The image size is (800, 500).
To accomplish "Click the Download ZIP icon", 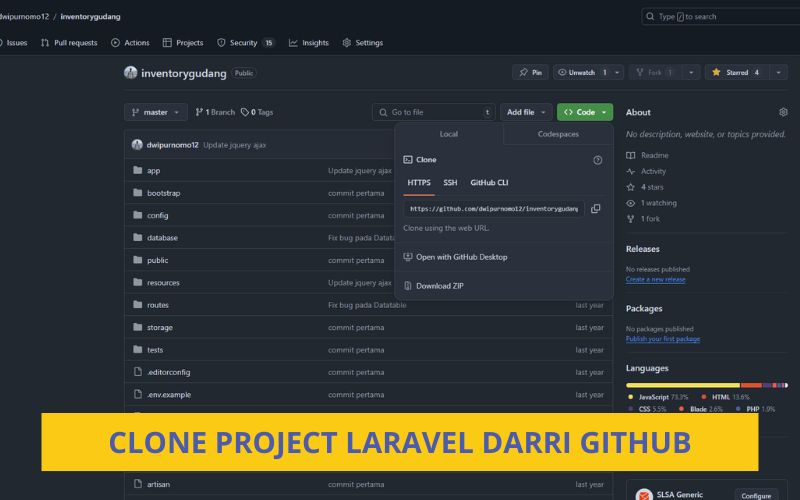I will 408,286.
